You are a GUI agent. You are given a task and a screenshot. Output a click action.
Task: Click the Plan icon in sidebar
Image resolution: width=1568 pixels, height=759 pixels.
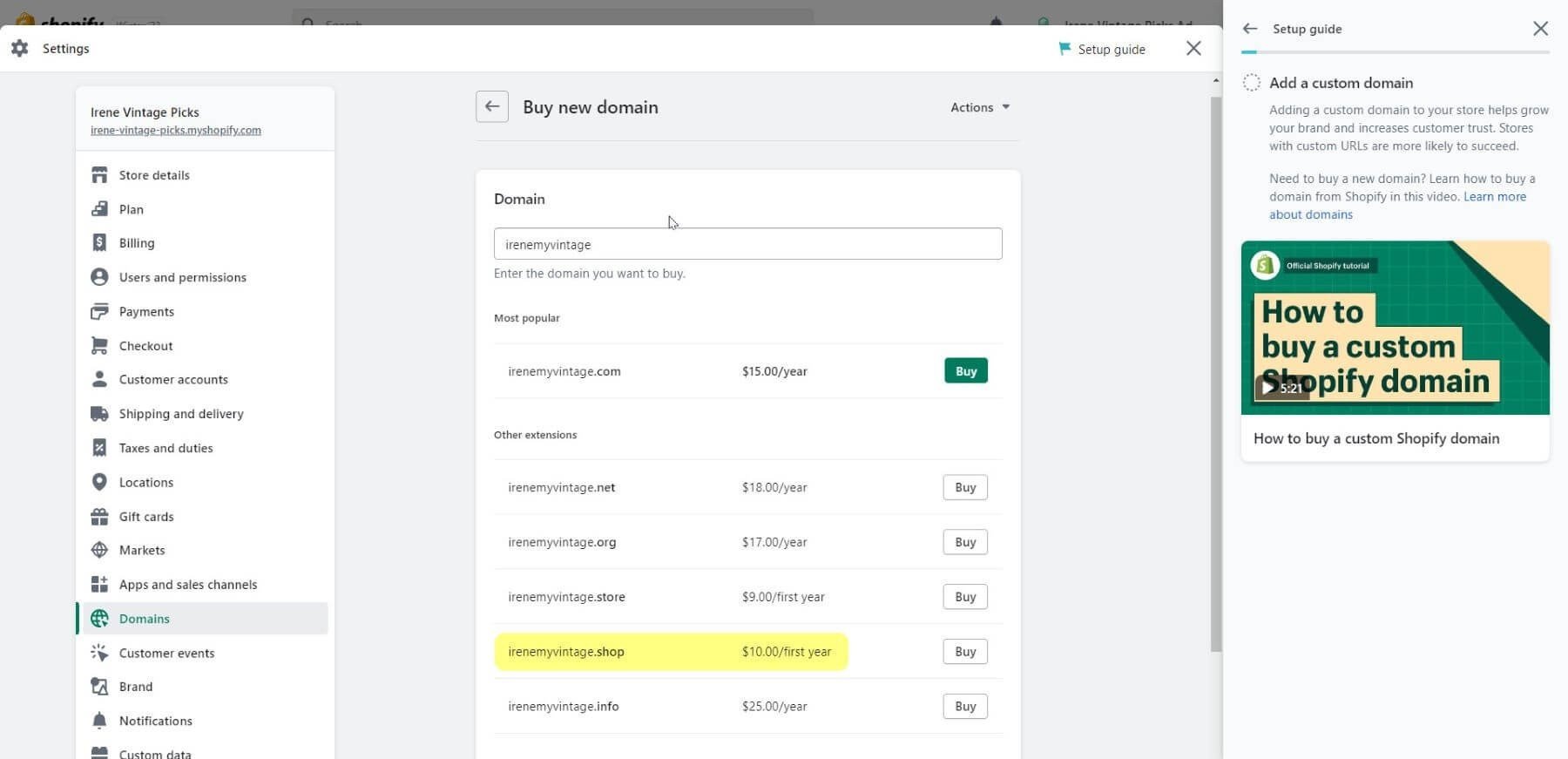[x=99, y=209]
